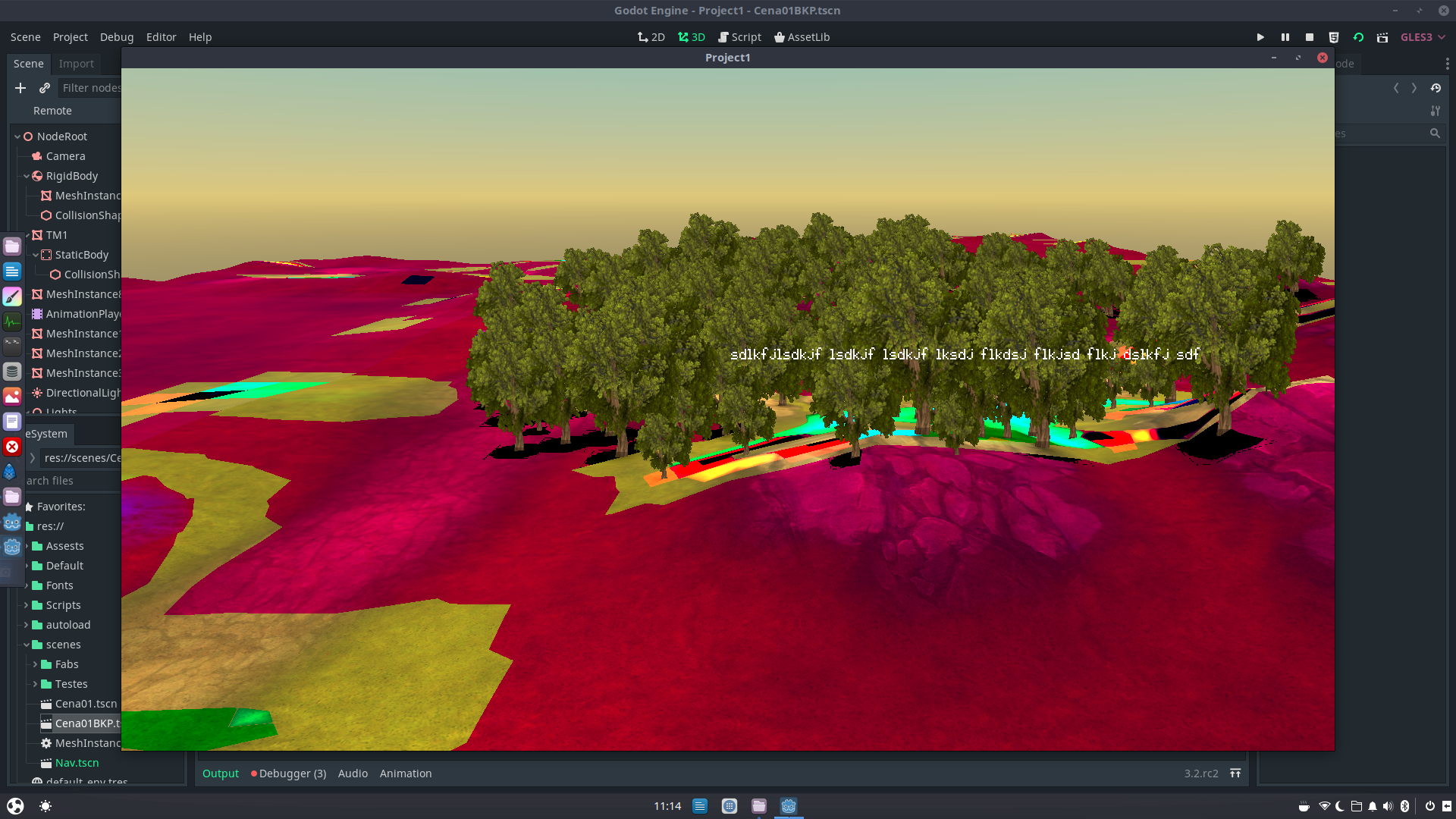
Task: Click the green update spinner icon
Action: (1358, 36)
